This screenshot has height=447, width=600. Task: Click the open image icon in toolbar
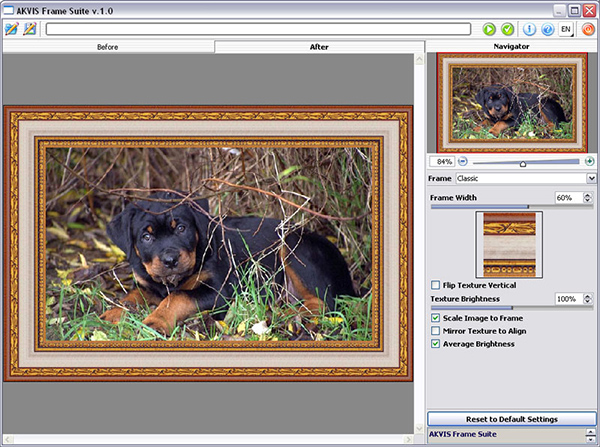11,29
